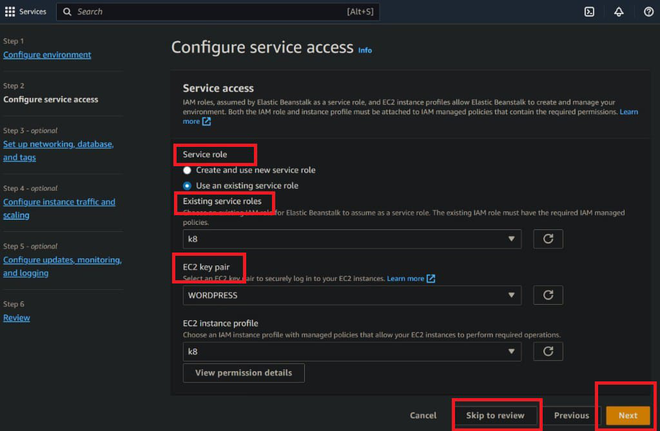Screen dimensions: 660x431
Task: Click the Next button
Action: [x=627, y=415]
